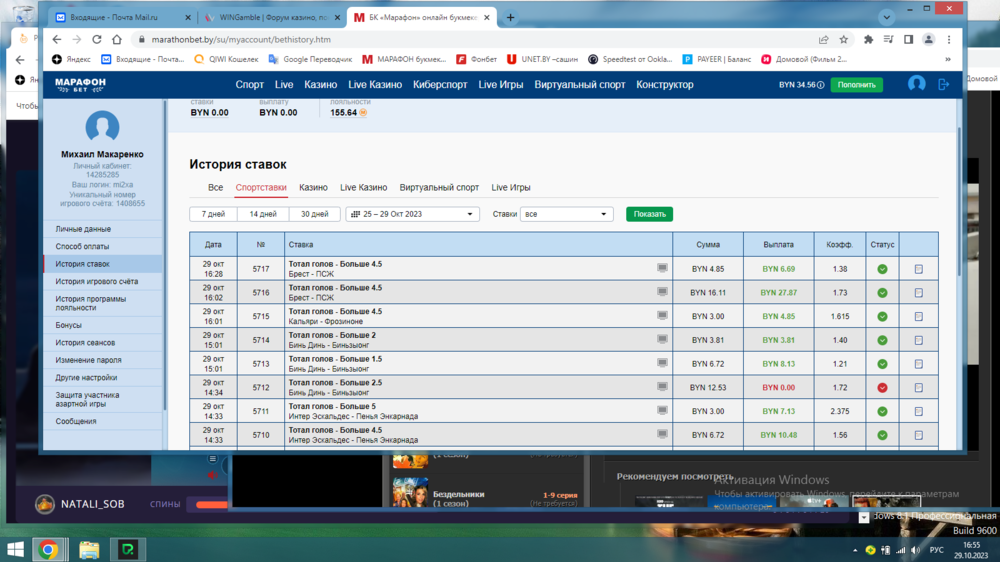Open Бонусы in the left sidebar
1000x562 pixels.
(x=69, y=325)
